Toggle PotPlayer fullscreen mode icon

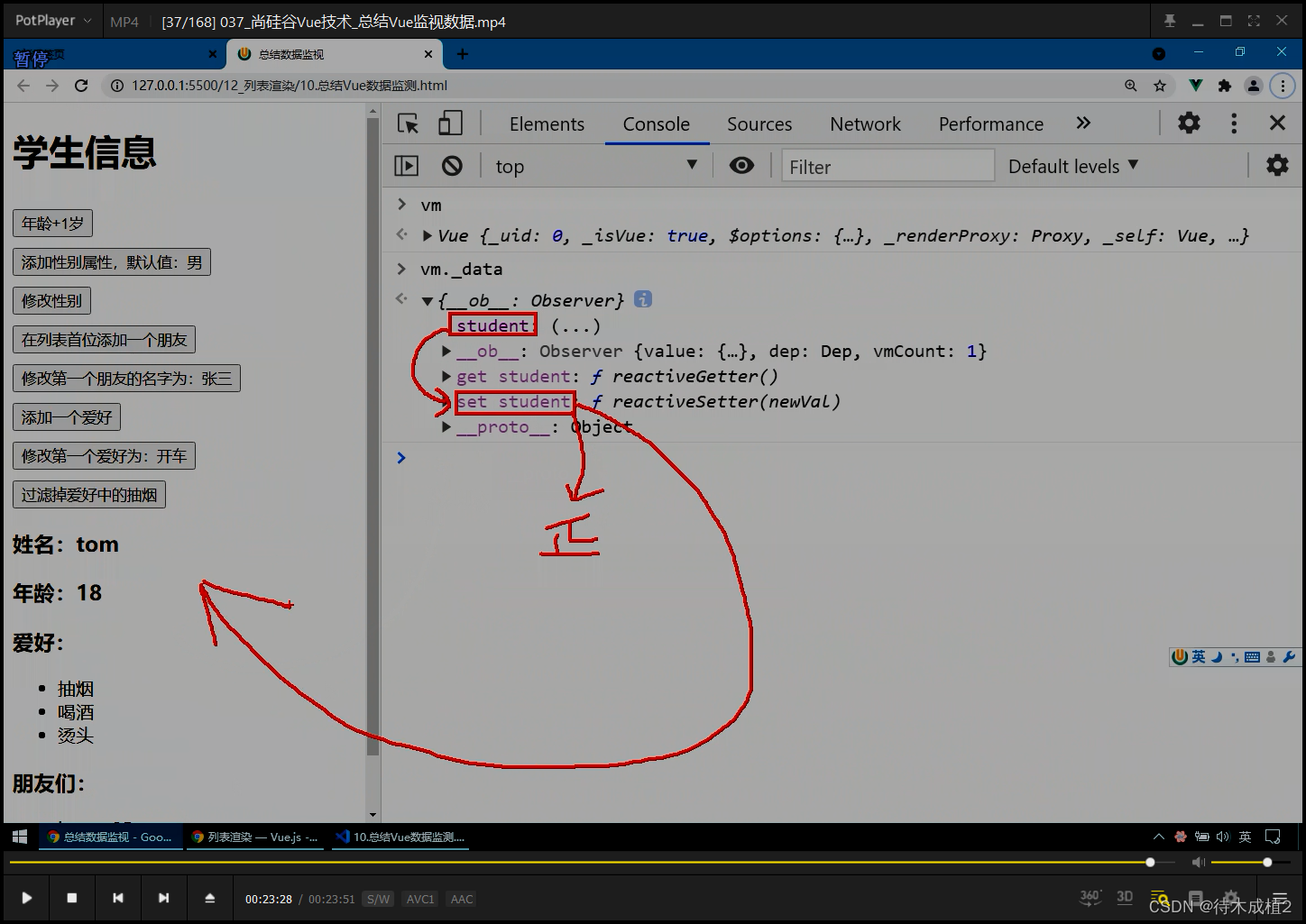click(1254, 21)
